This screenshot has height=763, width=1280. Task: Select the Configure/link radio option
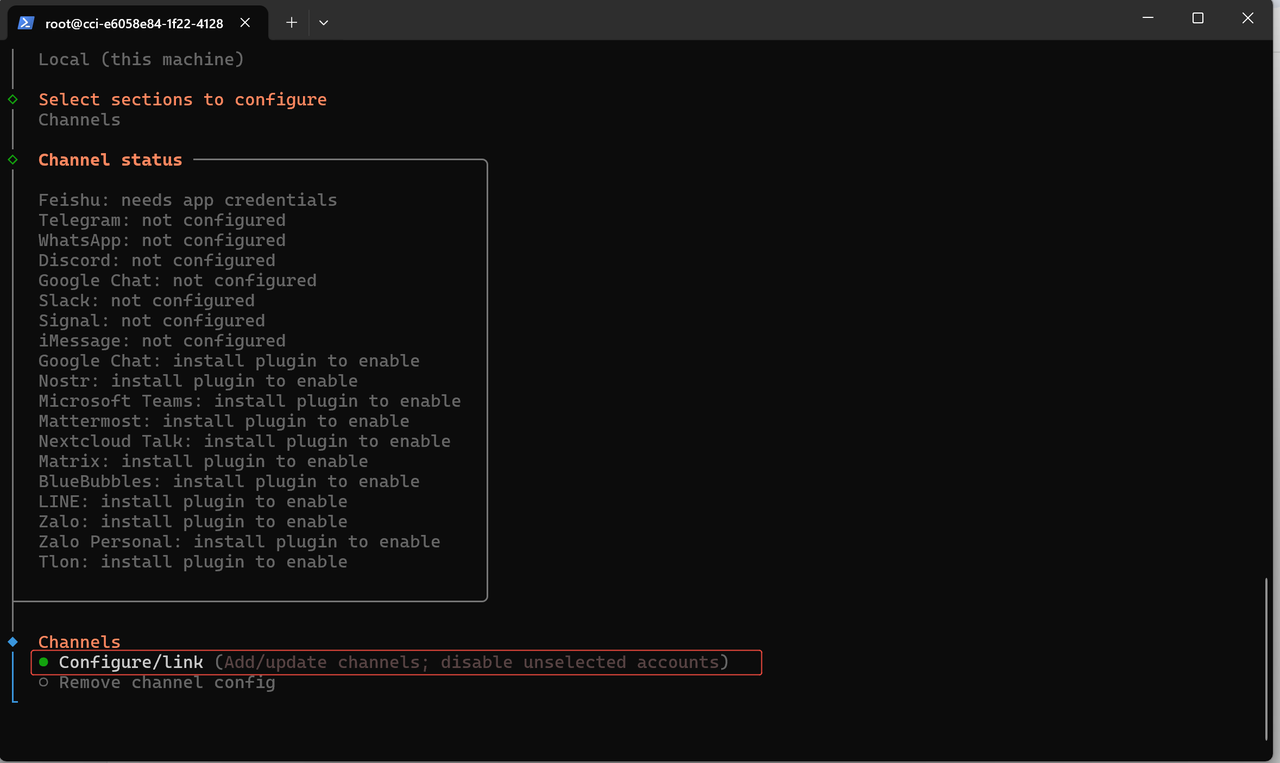click(x=44, y=662)
